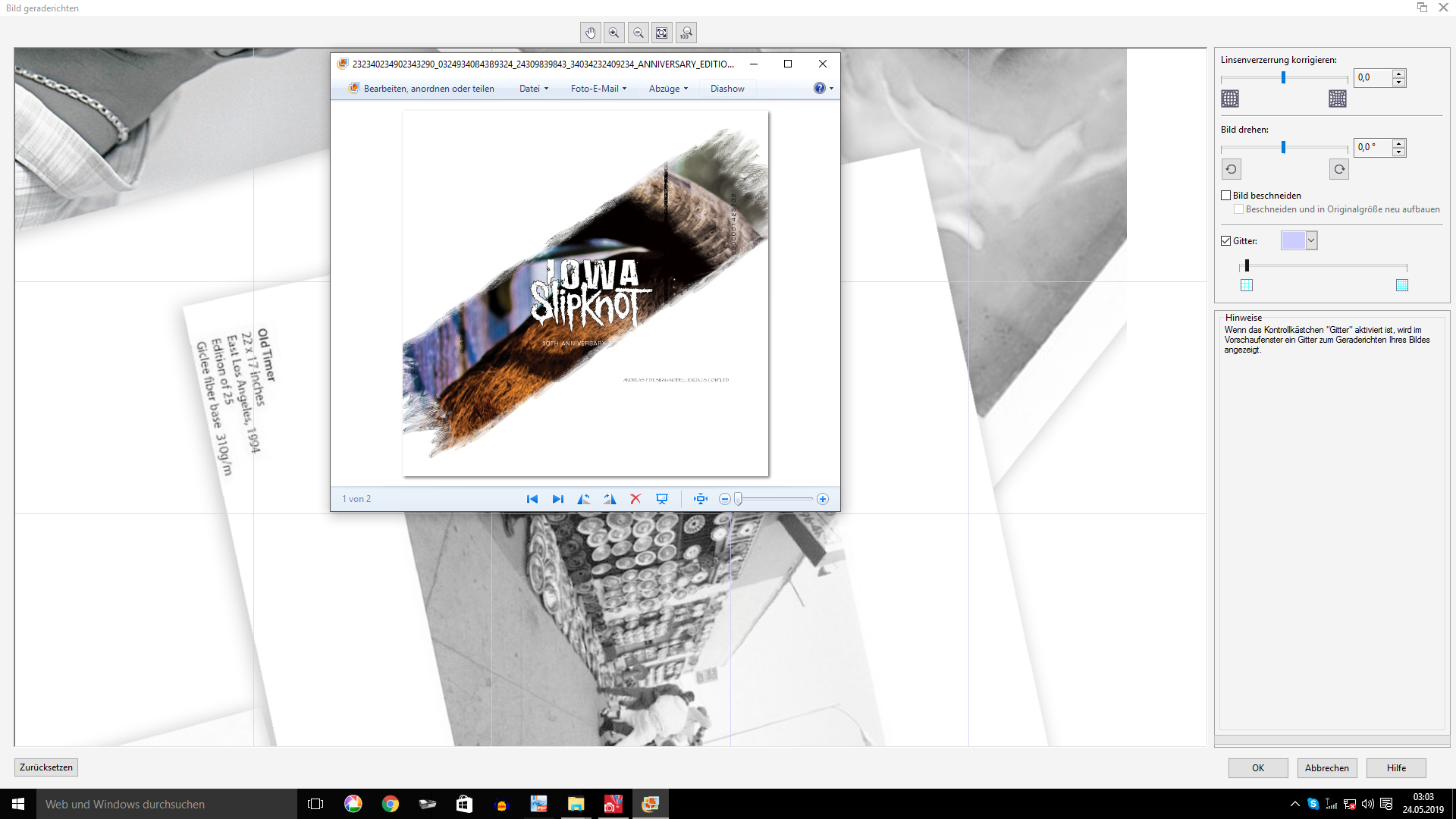
Task: Uncheck the Gitter checkbox
Action: pos(1226,241)
